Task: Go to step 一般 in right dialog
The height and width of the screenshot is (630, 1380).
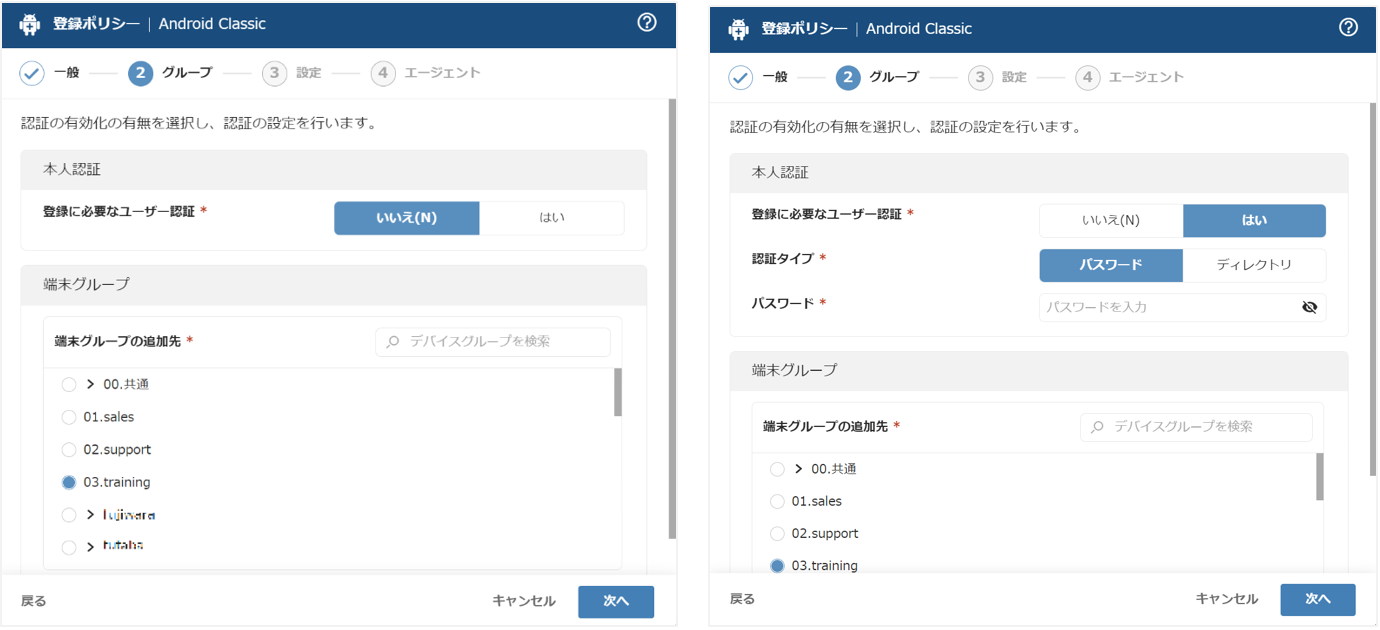Action: 757,77
